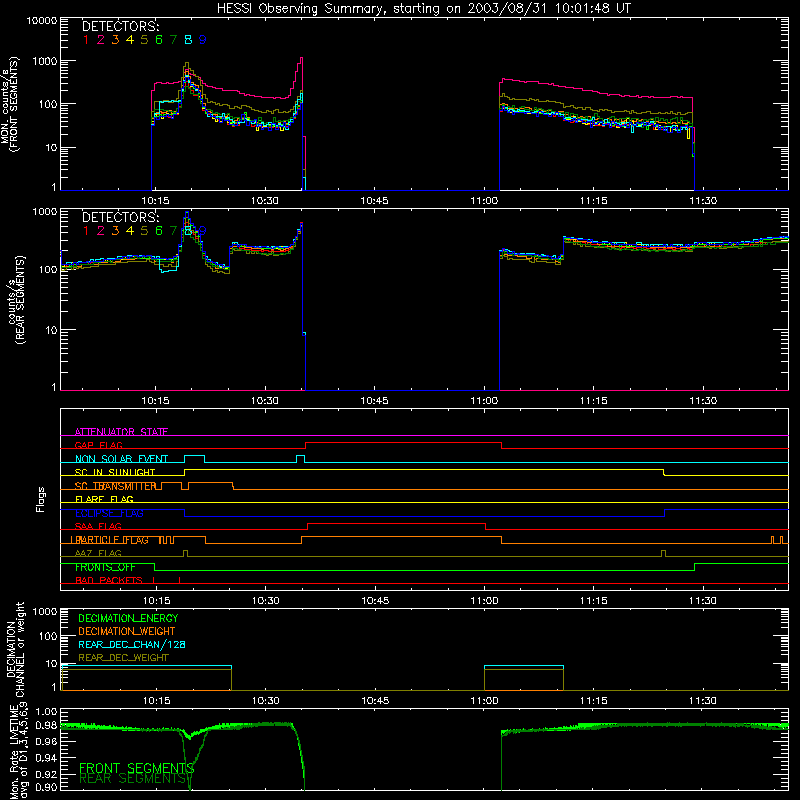Image resolution: width=800 pixels, height=800 pixels.
Task: Click olive detector 5 in top legend
Action: point(144,39)
